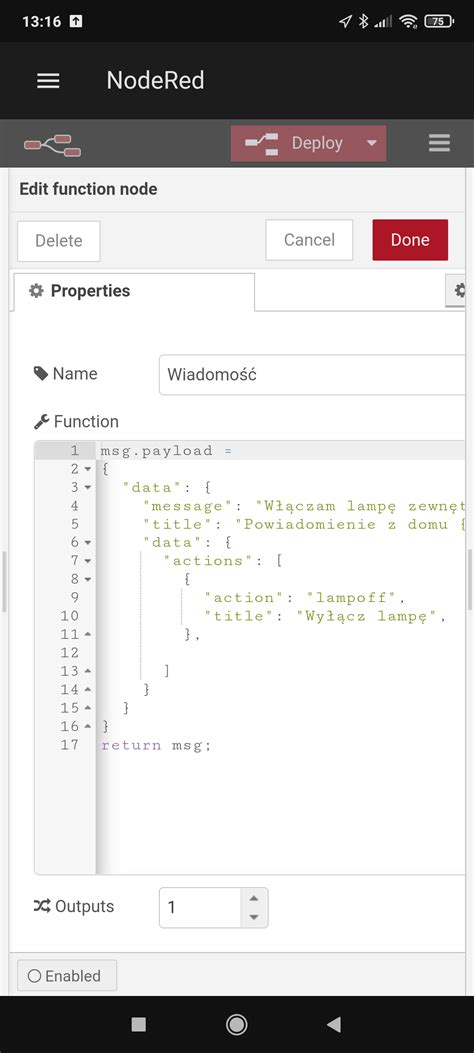The height and width of the screenshot is (1053, 474).
Task: Fold the code block at line 6
Action: click(88, 542)
